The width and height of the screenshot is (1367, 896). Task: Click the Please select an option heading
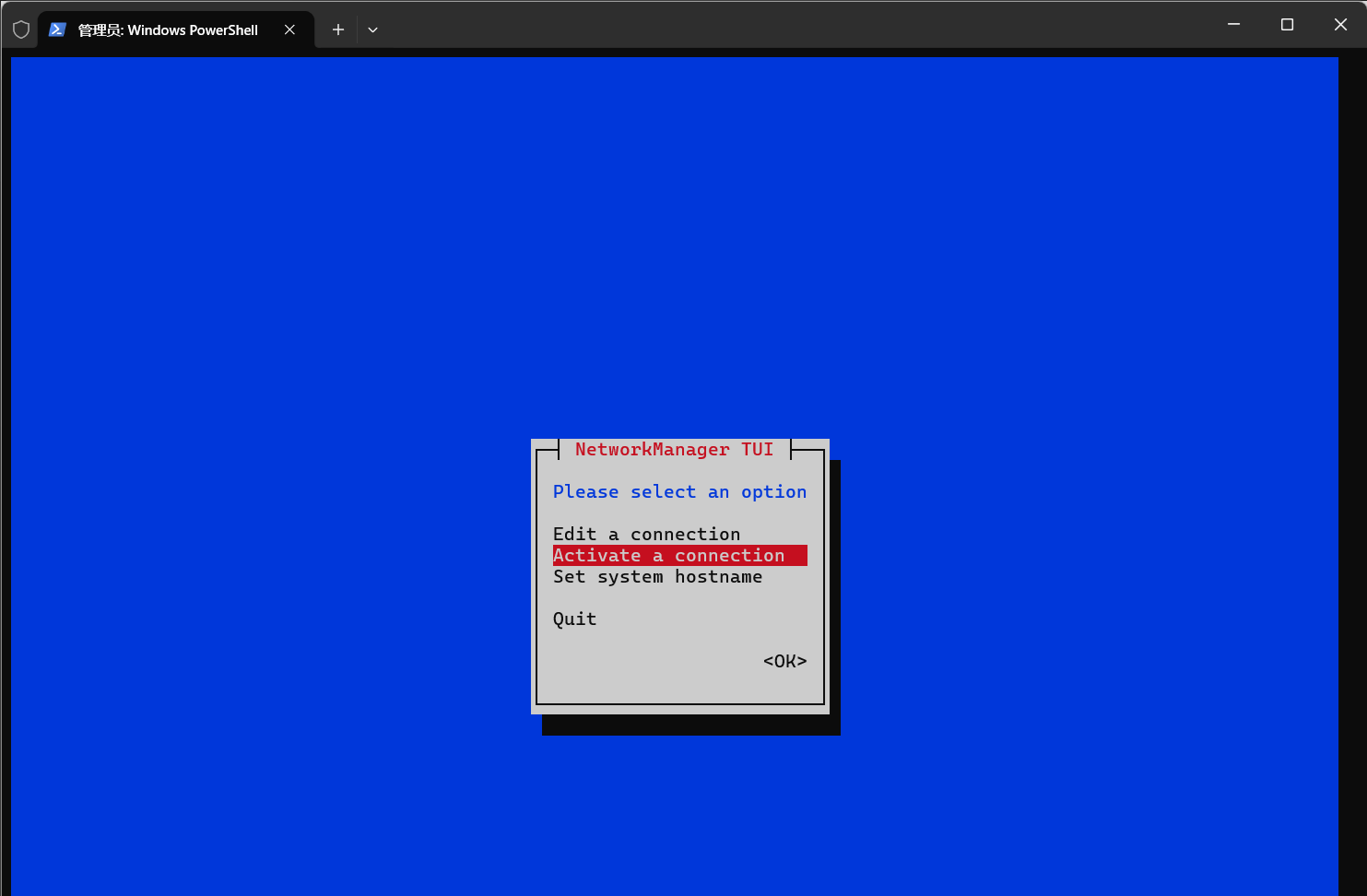click(x=679, y=491)
